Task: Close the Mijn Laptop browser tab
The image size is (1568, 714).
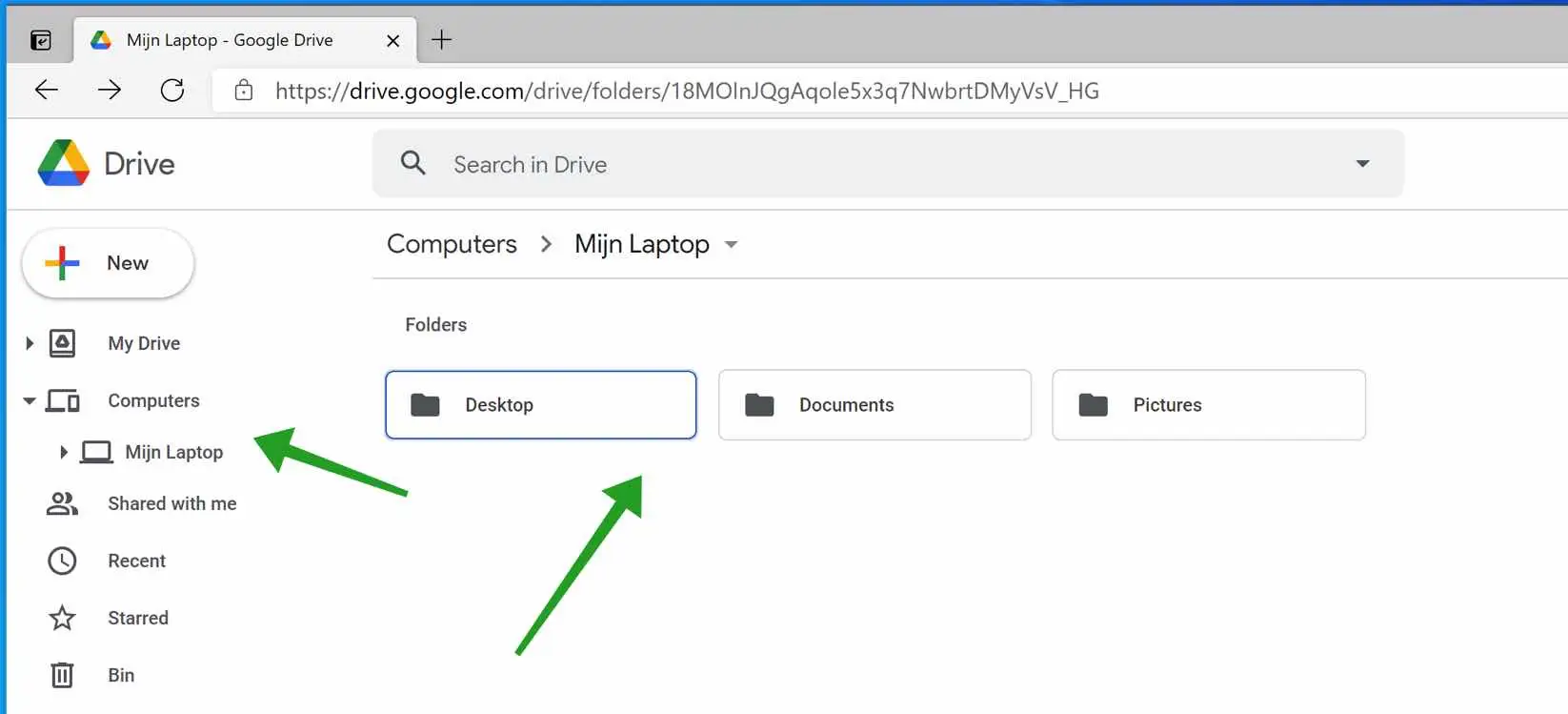Action: click(392, 40)
